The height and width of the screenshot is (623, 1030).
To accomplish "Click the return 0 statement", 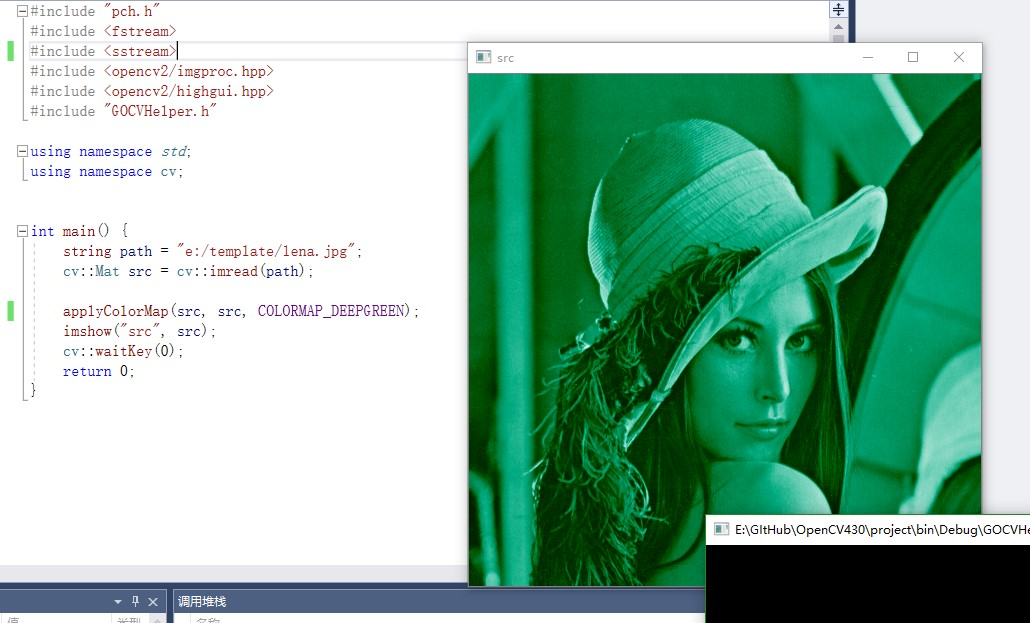I will [x=99, y=371].
